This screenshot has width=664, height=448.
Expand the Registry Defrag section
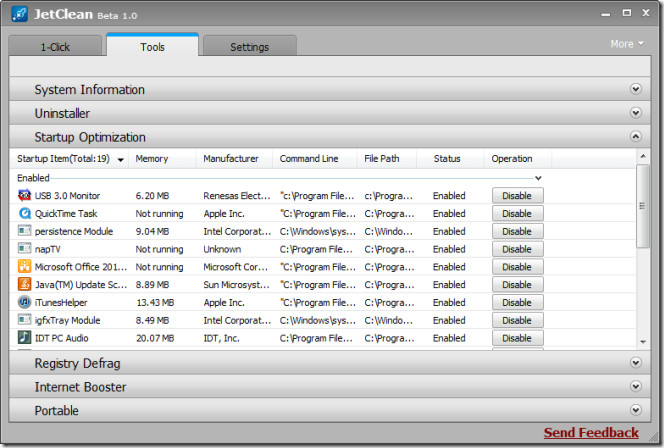636,362
